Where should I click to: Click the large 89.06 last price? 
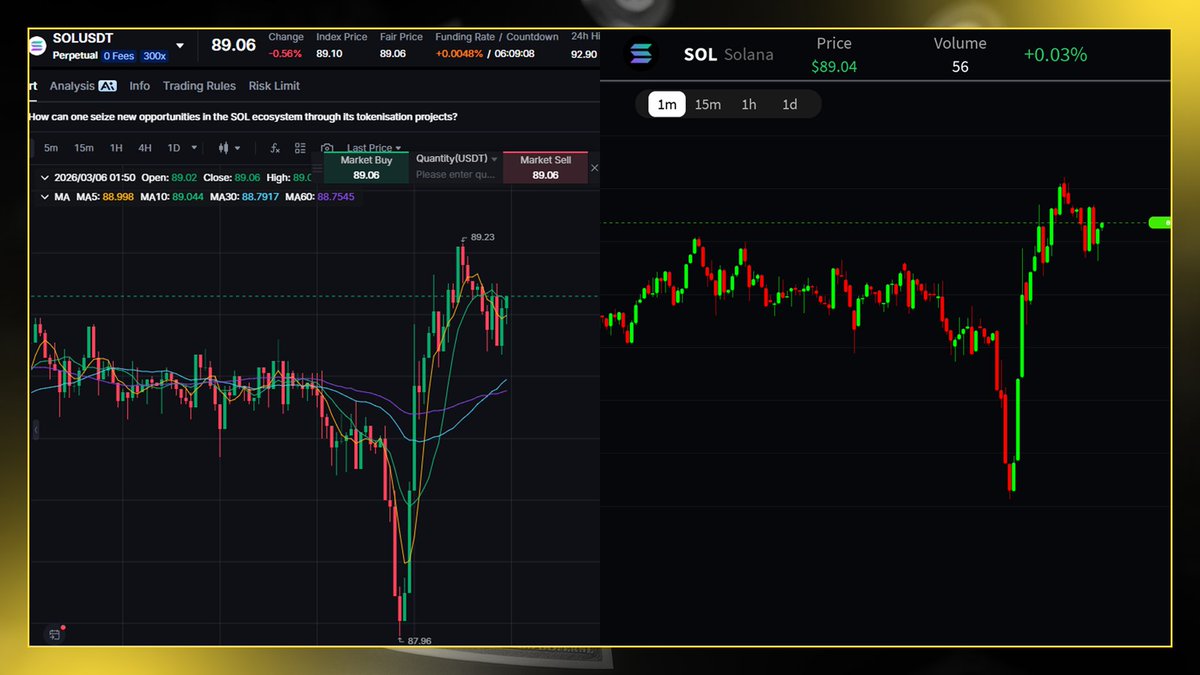(x=233, y=46)
